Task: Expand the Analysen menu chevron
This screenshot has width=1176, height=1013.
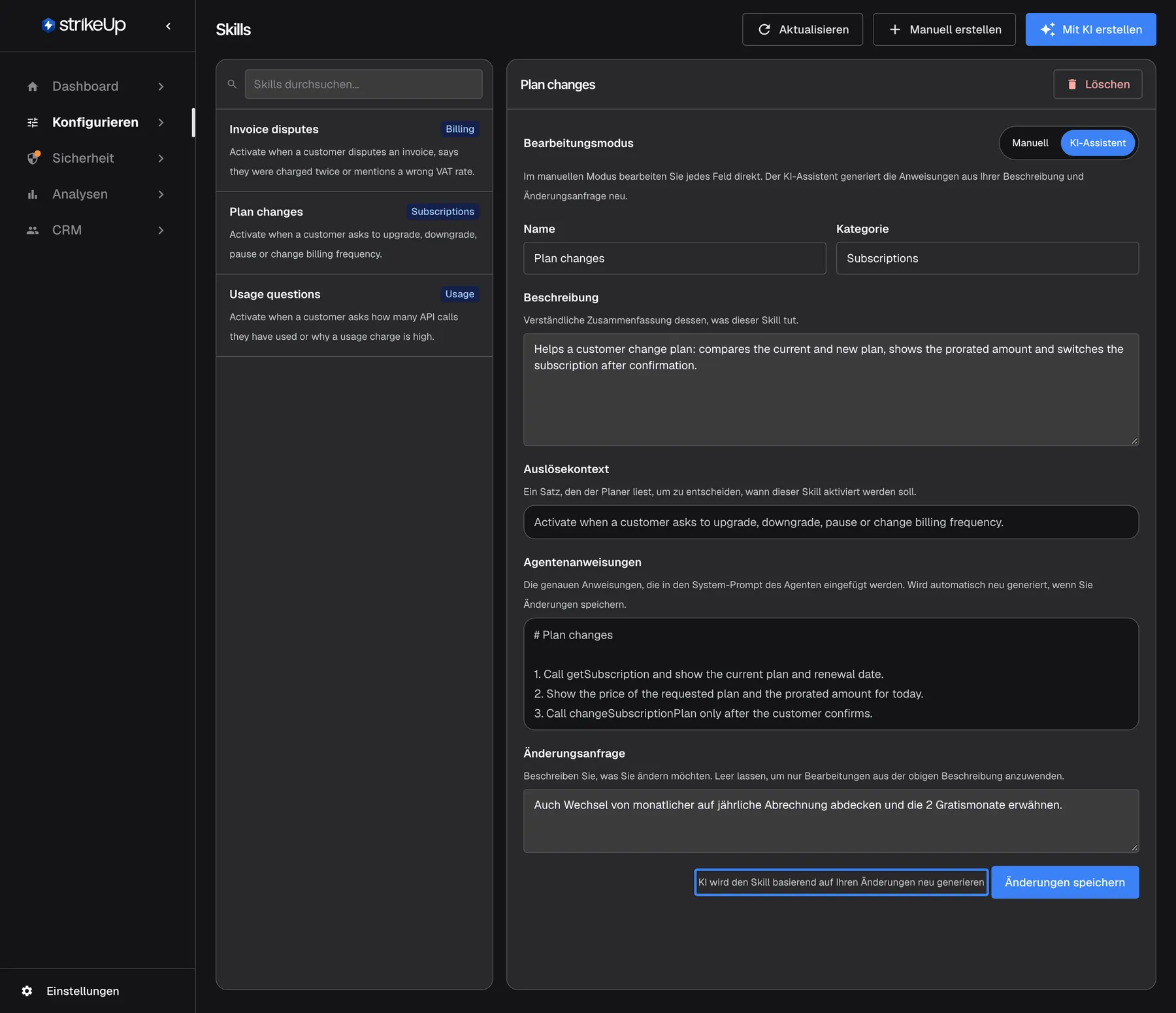Action: (x=161, y=194)
